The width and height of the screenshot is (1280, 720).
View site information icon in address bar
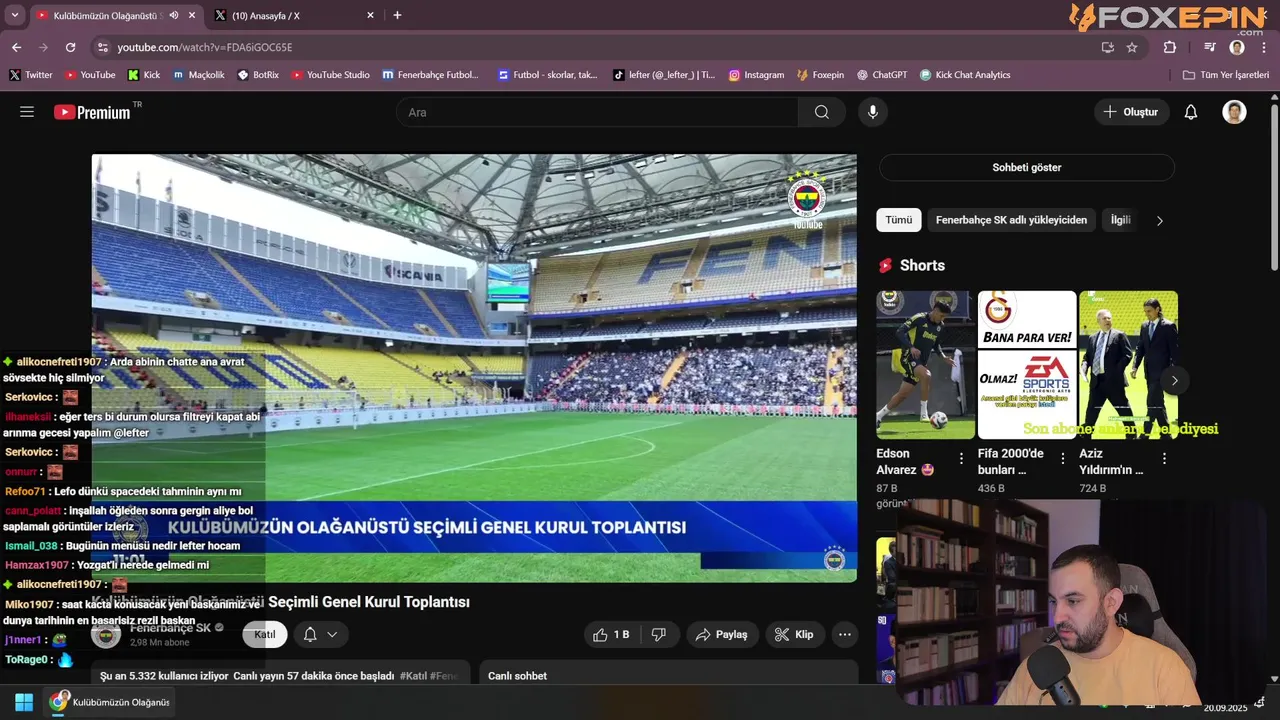[x=102, y=47]
